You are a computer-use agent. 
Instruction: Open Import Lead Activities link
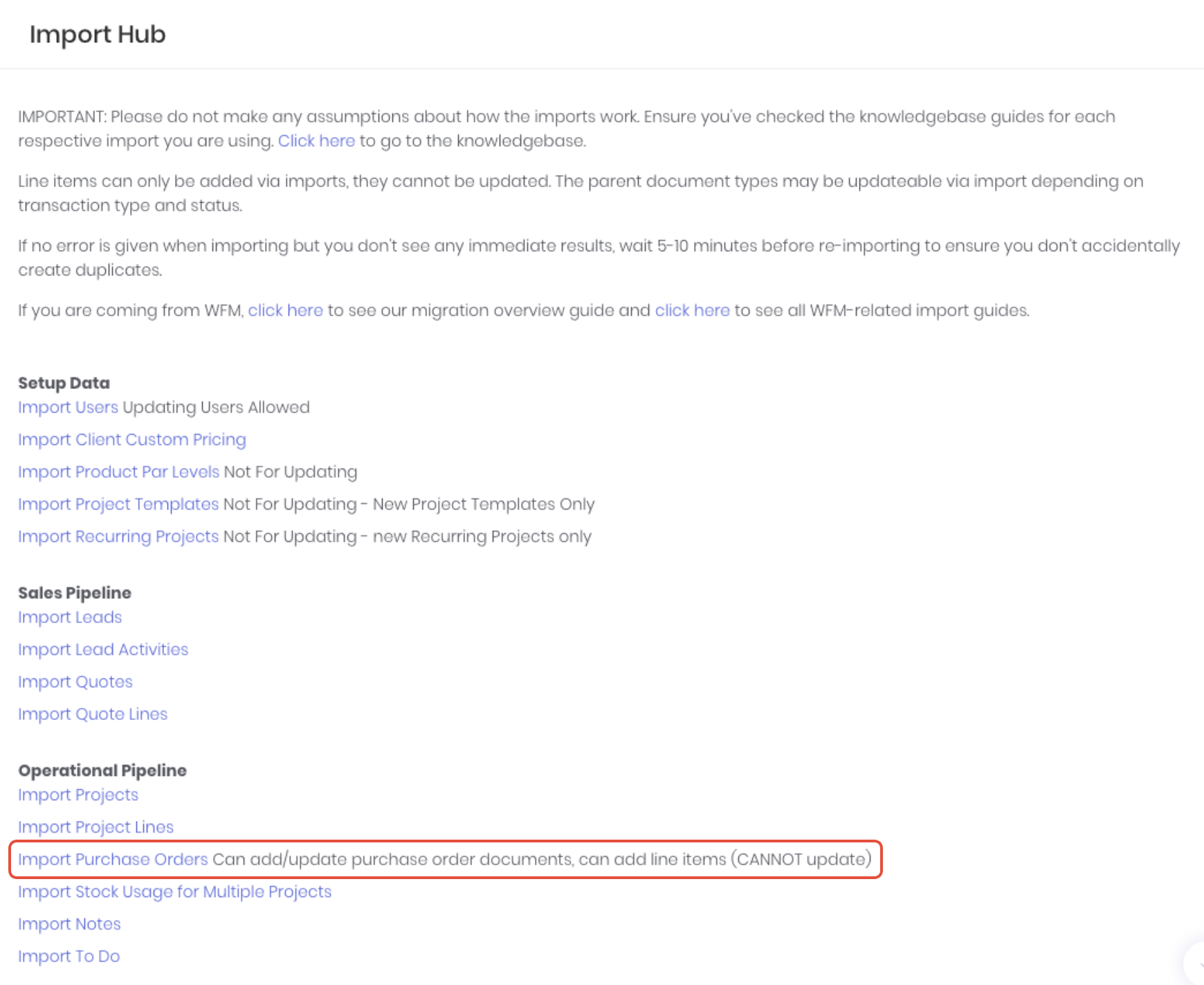click(103, 649)
